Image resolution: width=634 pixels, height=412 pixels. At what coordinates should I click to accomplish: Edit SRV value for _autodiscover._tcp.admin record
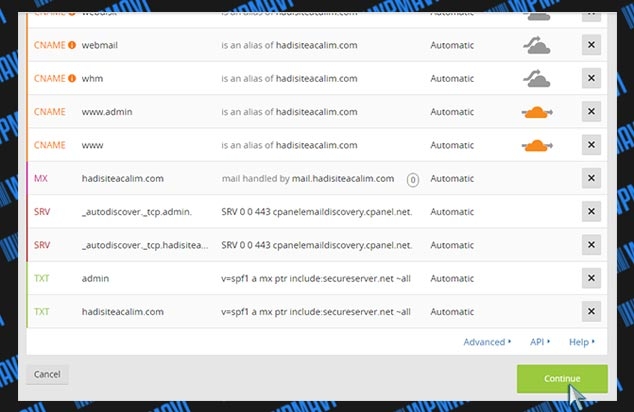click(317, 212)
